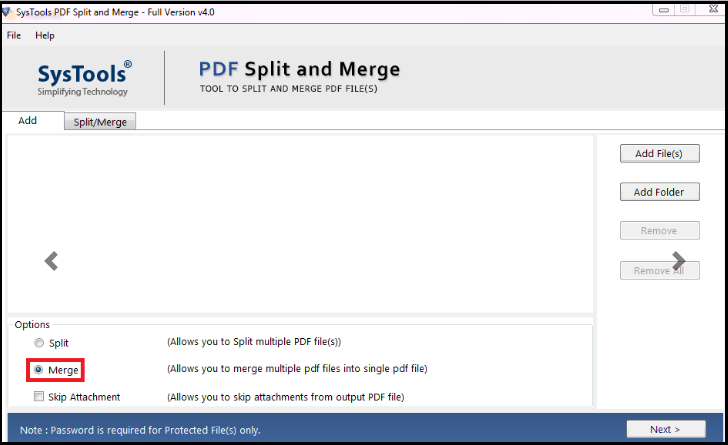Image resolution: width=728 pixels, height=445 pixels.
Task: Click the Remove button
Action: 659,230
